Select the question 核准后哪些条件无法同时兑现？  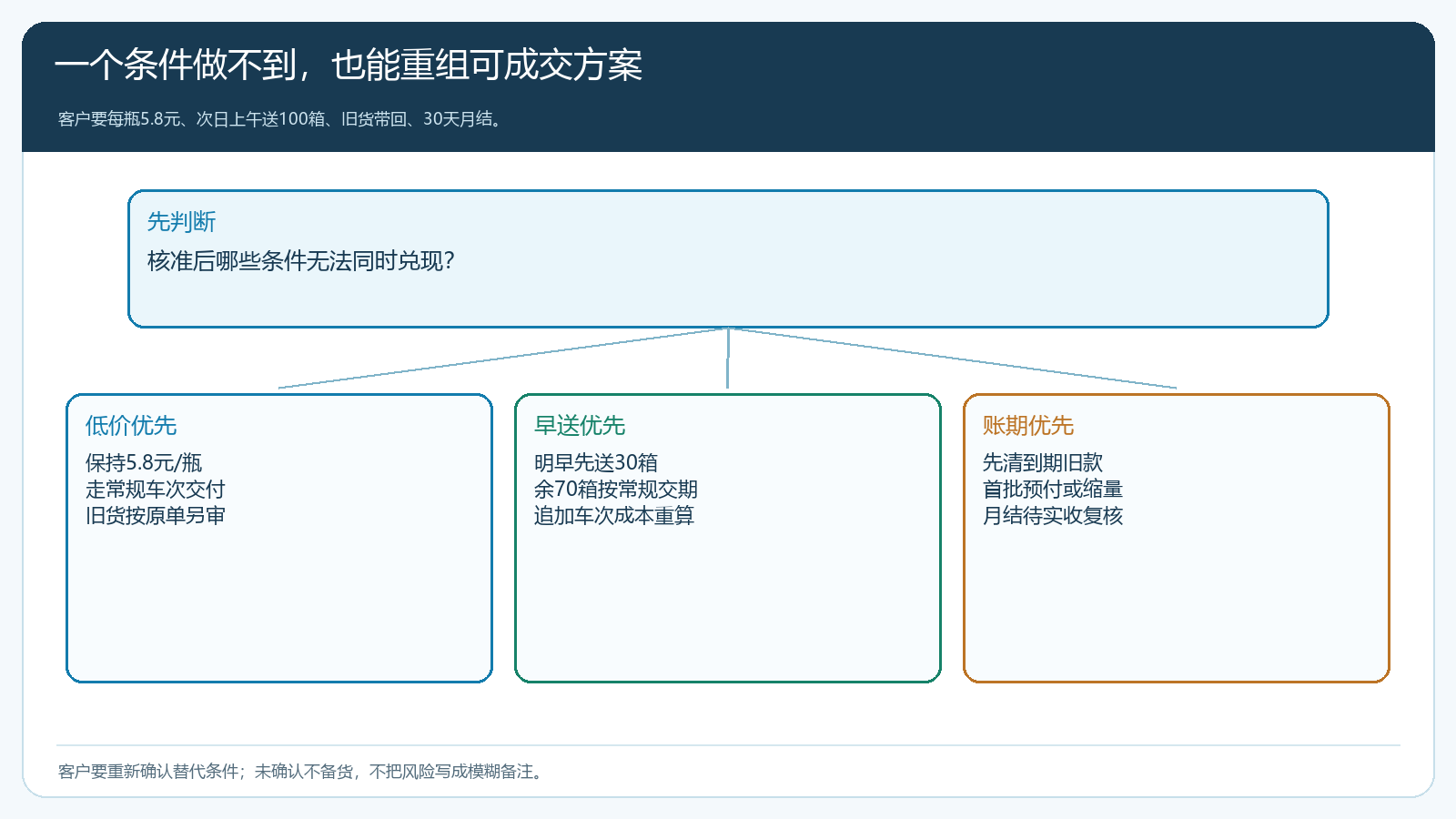pyautogui.click(x=301, y=261)
